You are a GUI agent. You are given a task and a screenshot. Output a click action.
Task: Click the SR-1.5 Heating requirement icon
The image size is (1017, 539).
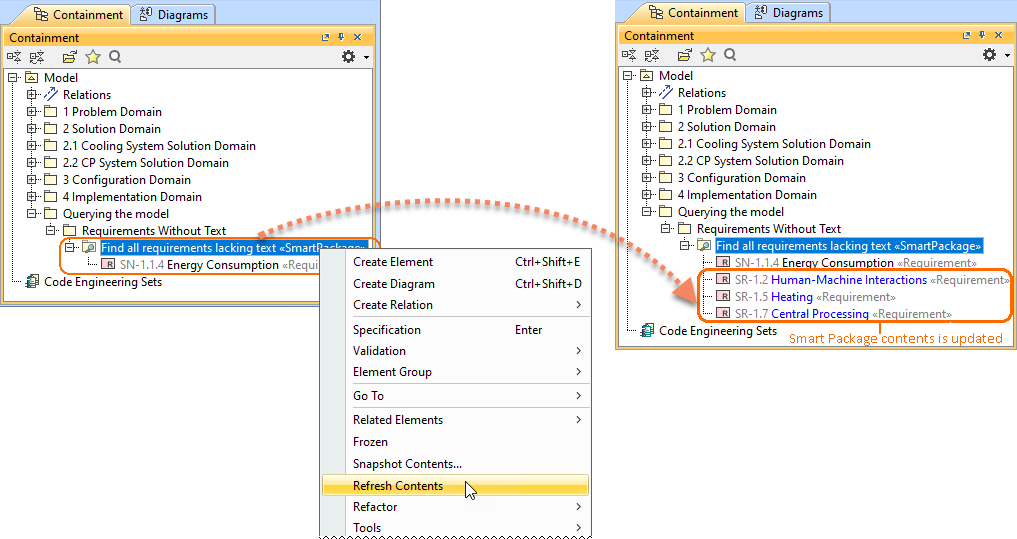click(x=723, y=297)
